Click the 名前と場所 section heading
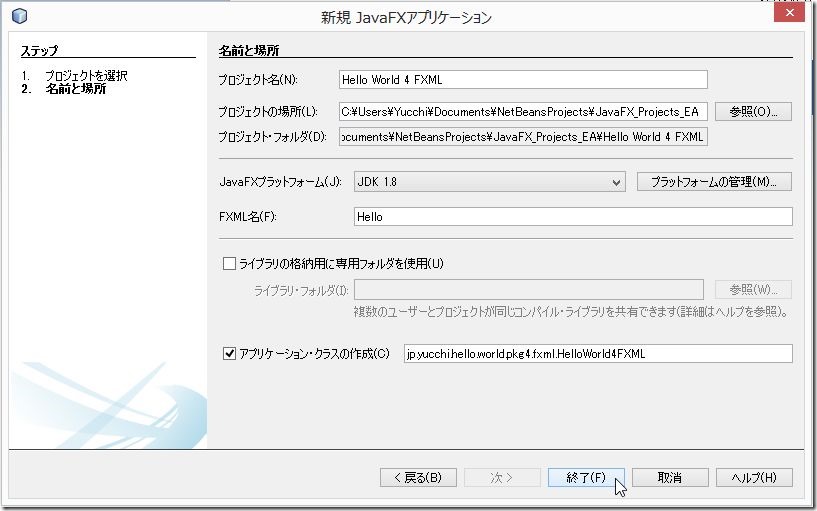Screen dimensions: 817x511 (x=249, y=51)
